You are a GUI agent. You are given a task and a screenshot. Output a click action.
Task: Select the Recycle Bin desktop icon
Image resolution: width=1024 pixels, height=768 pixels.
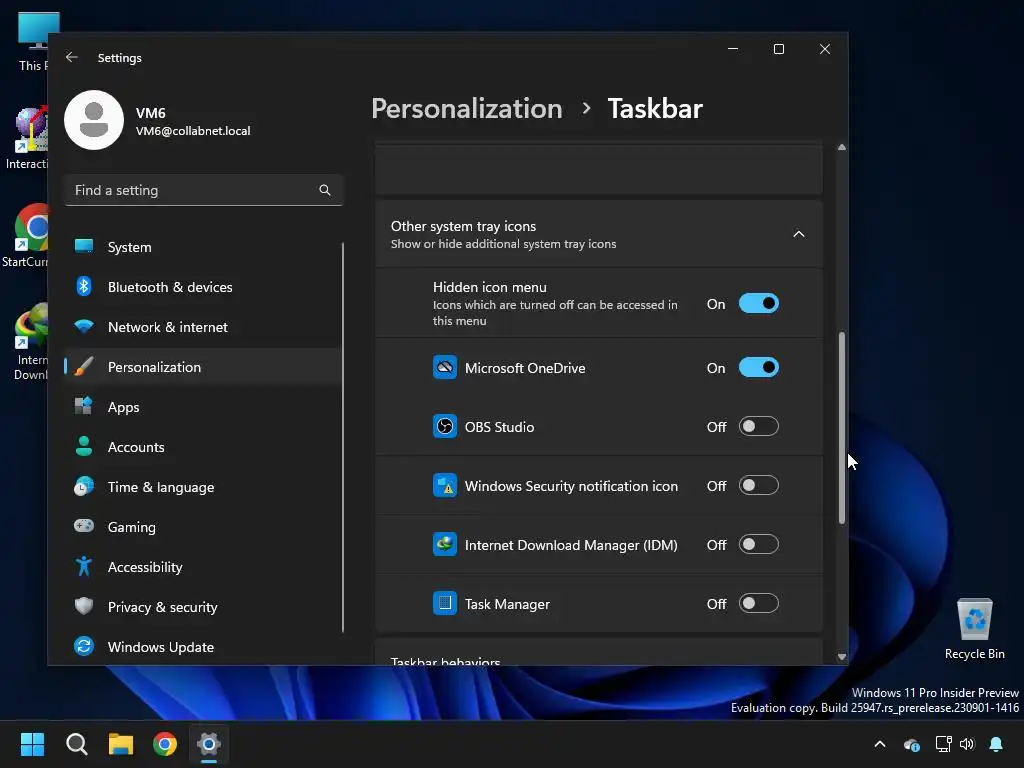point(974,628)
